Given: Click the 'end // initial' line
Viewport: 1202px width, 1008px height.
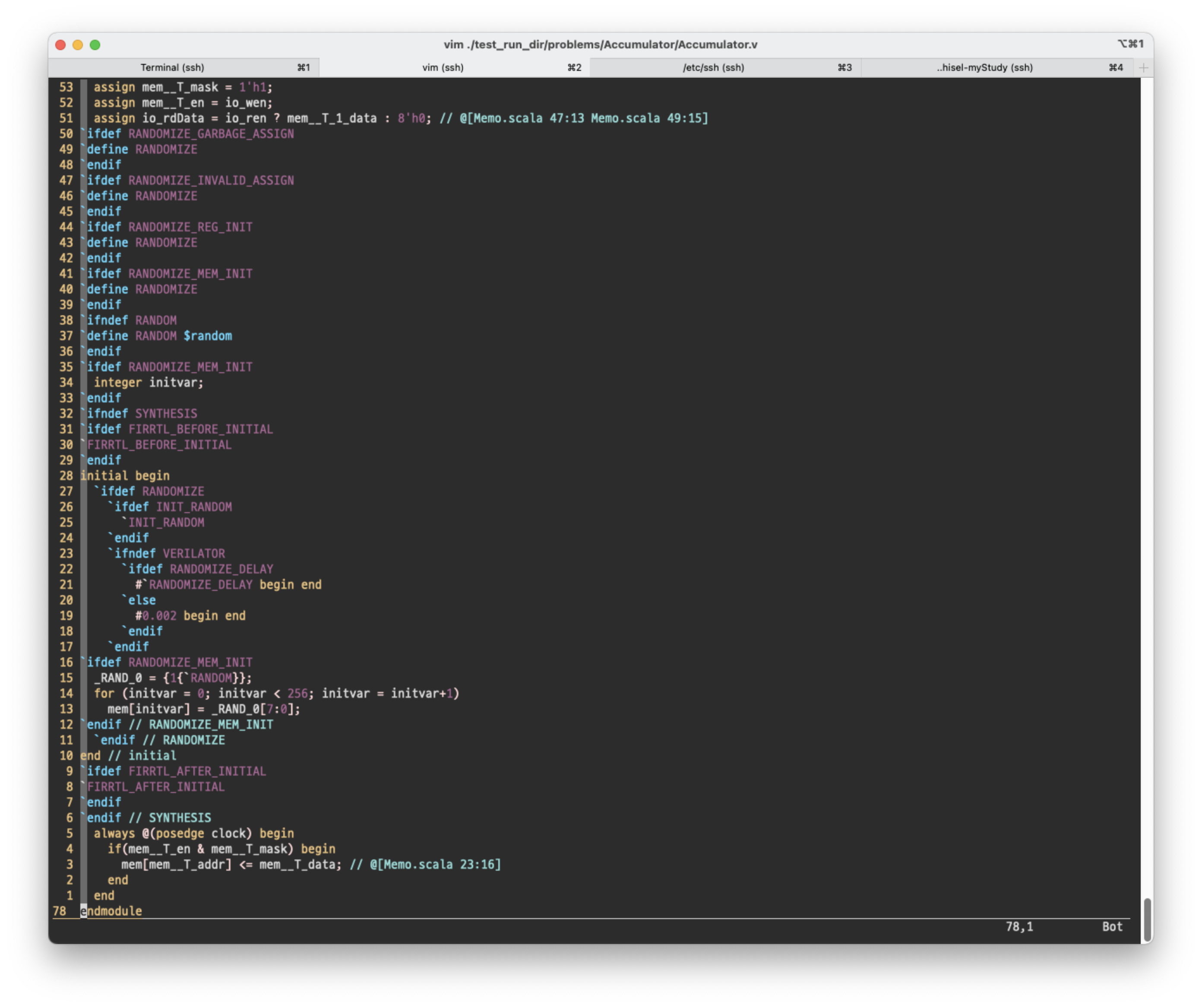Looking at the screenshot, I should coord(128,756).
